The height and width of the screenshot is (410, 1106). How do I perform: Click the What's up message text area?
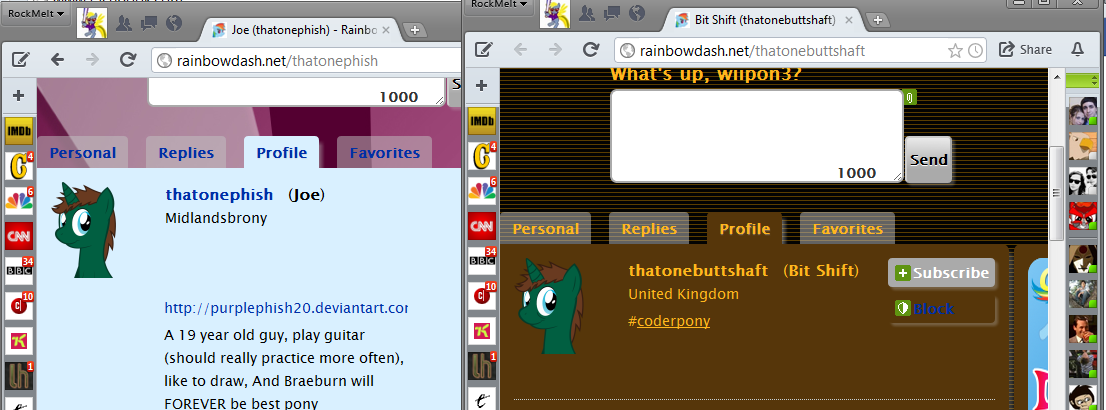tap(756, 135)
